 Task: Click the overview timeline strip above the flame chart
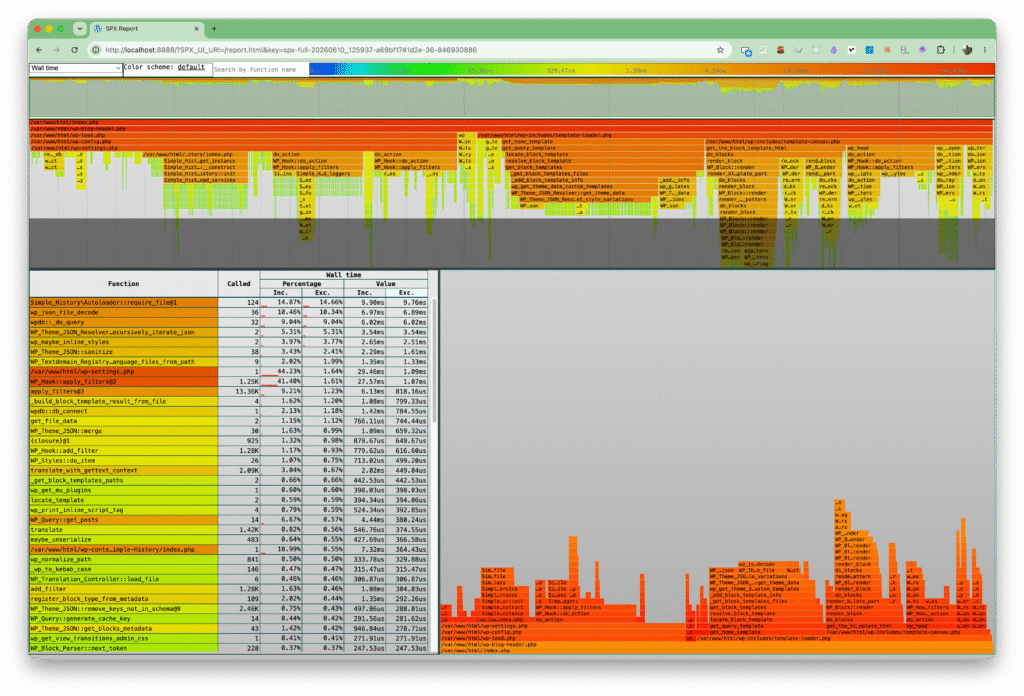512,97
